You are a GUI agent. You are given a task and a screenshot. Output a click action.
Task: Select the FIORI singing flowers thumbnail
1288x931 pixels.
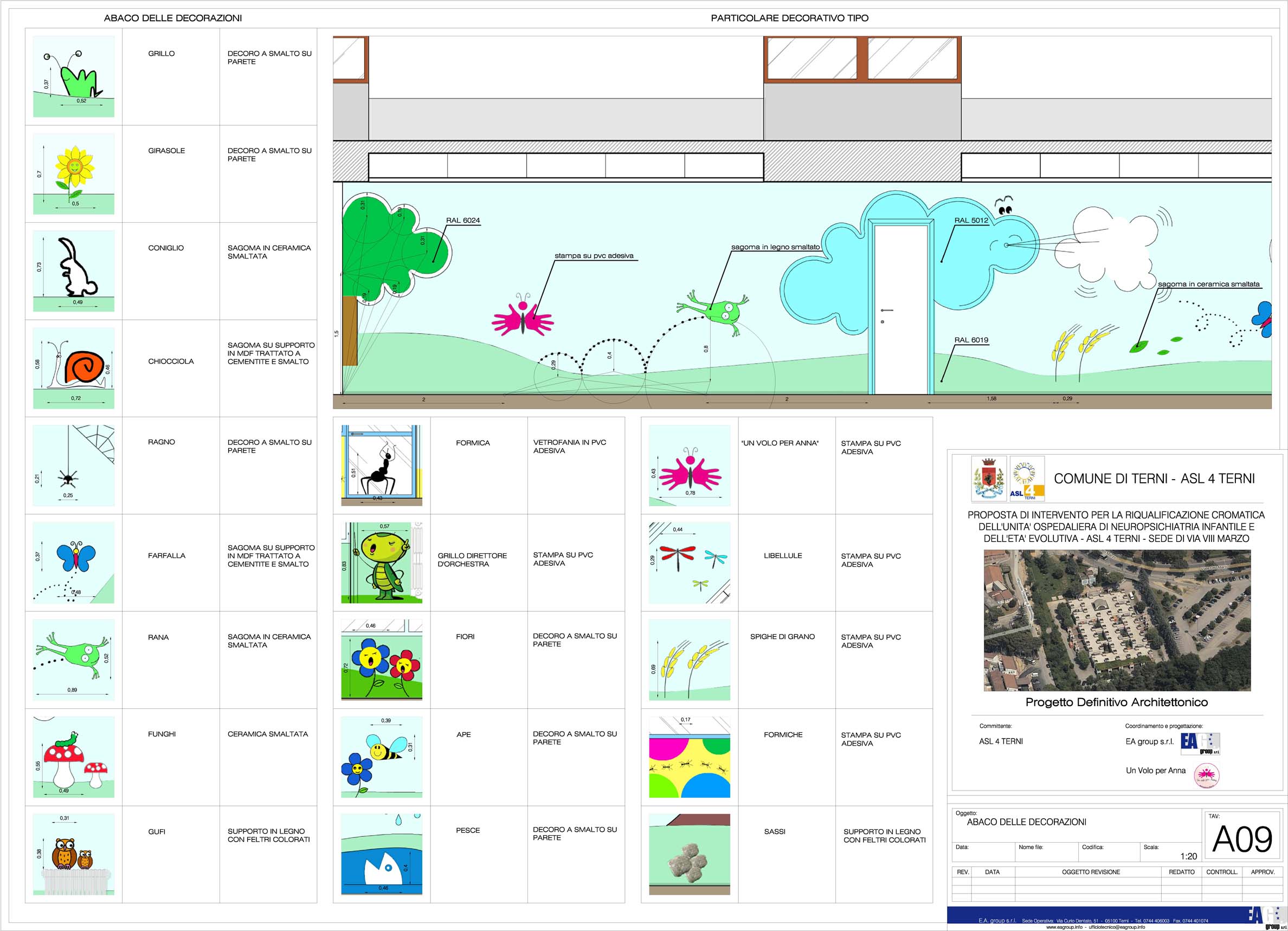pyautogui.click(x=382, y=660)
